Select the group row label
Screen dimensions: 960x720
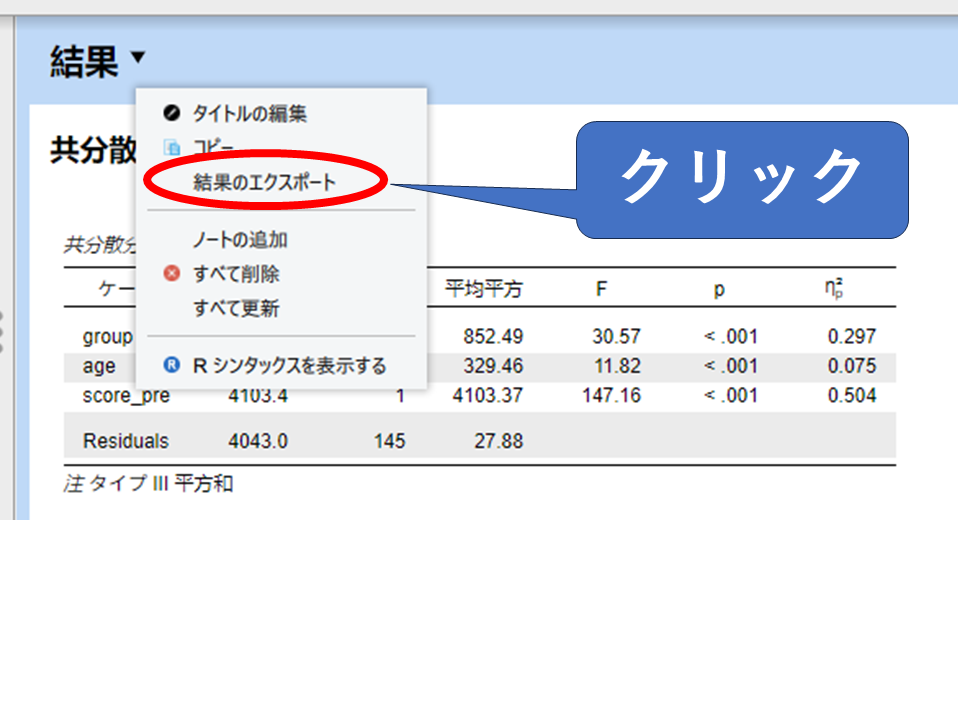pyautogui.click(x=107, y=336)
